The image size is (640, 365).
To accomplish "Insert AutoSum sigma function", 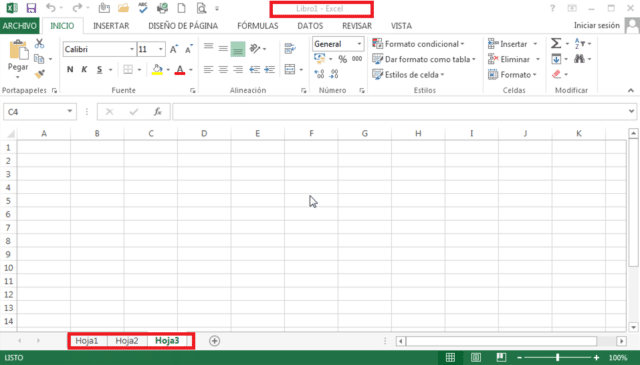I will tap(556, 43).
